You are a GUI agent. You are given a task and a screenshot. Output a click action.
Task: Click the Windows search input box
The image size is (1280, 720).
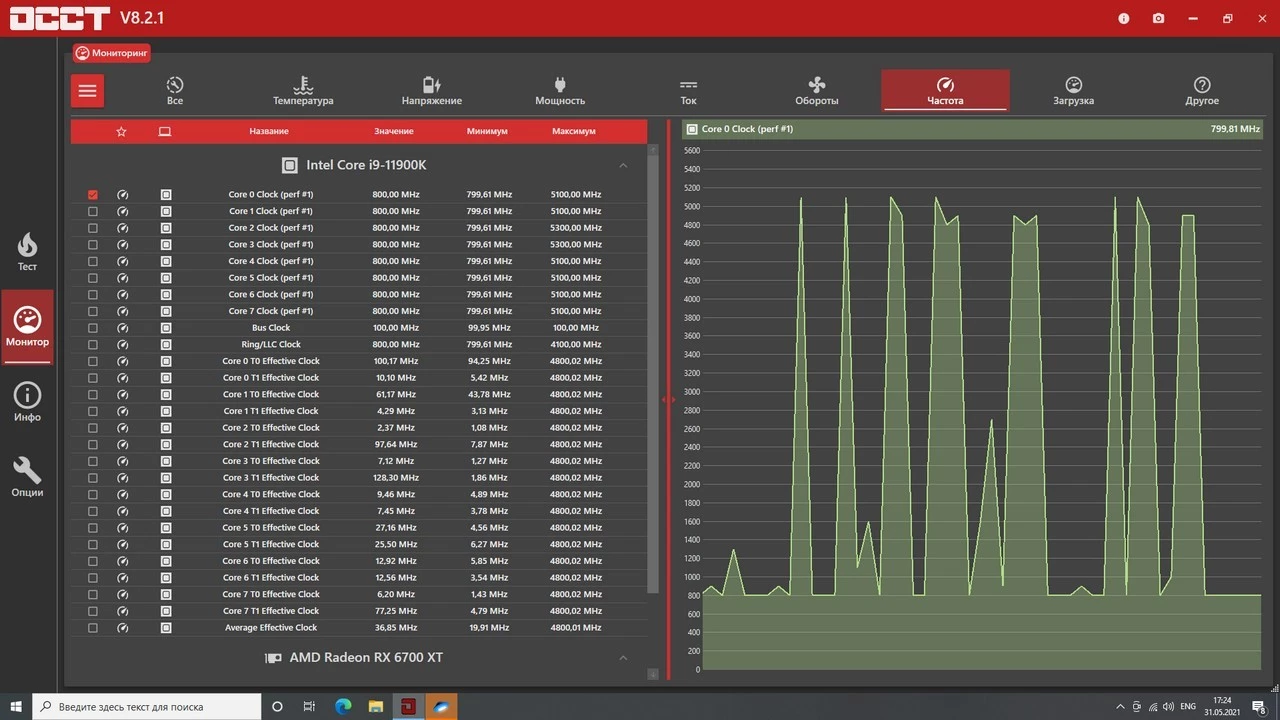tap(146, 706)
